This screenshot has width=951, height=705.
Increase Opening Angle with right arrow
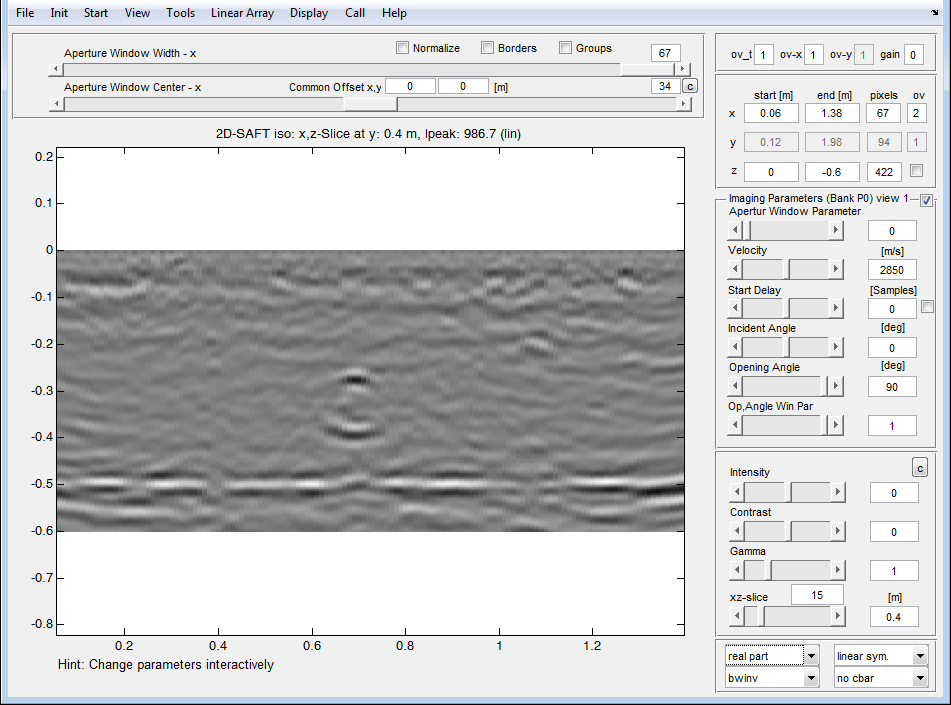(836, 386)
